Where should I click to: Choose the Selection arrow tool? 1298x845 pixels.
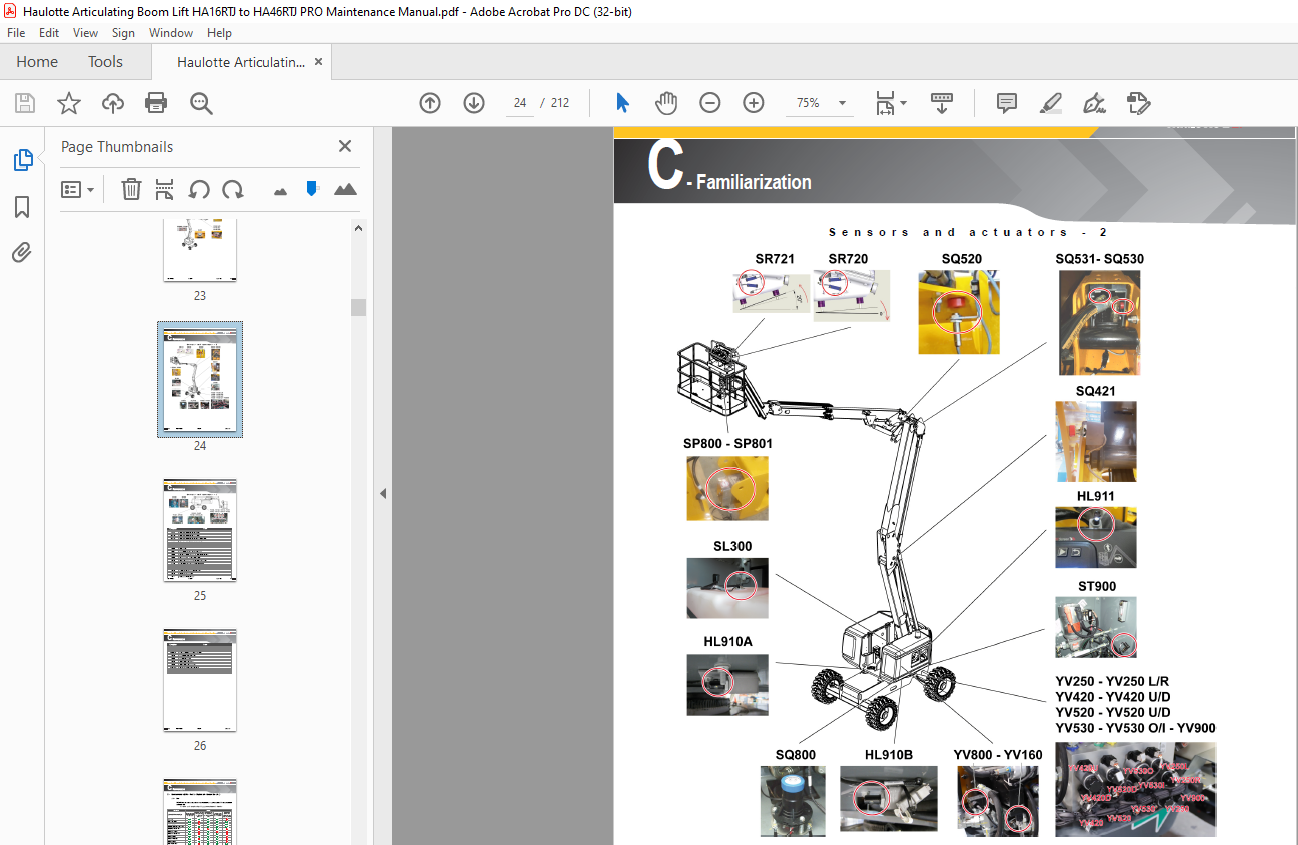622,103
